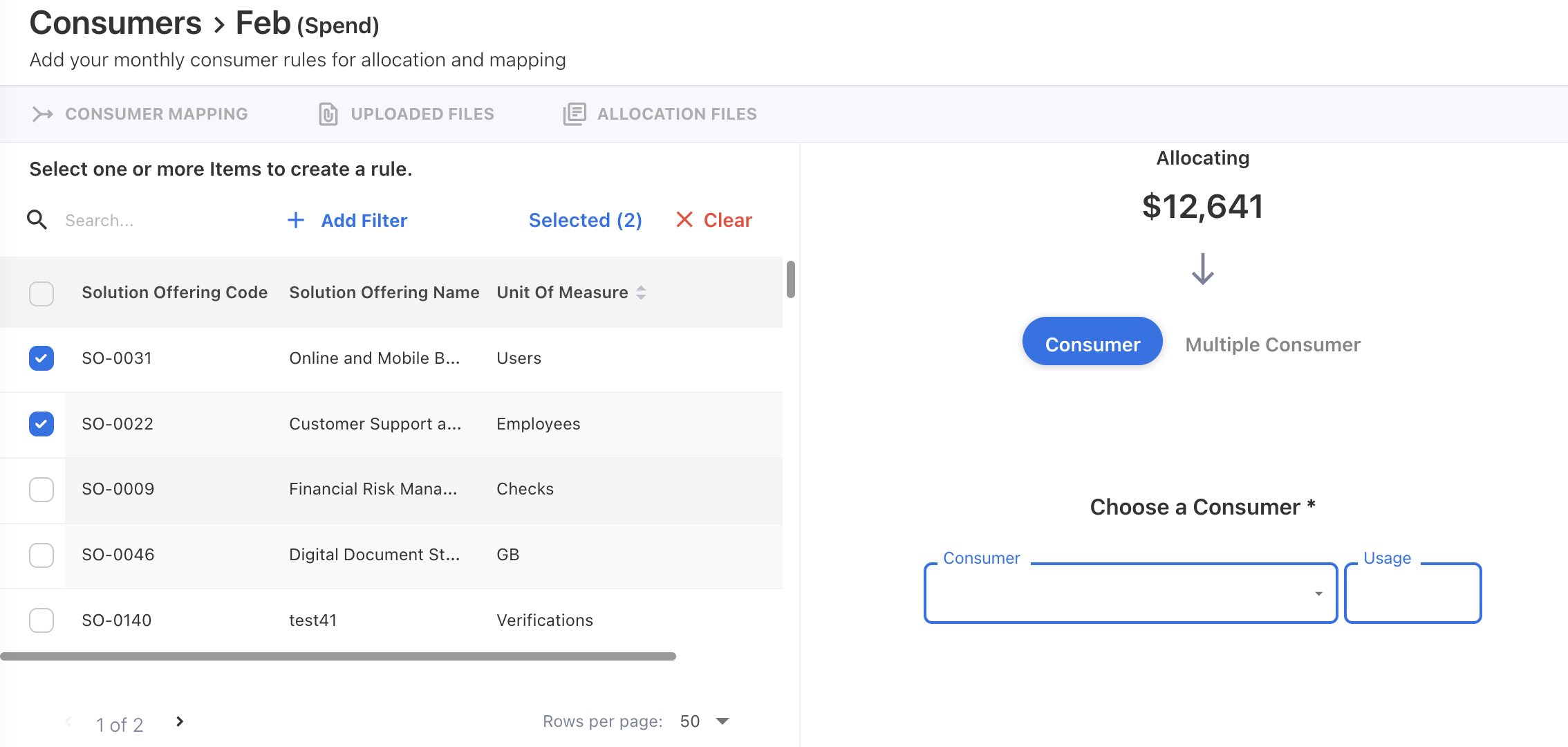This screenshot has height=747, width=1568.
Task: Click the Consumer Mapping arrow icon
Action: (x=43, y=114)
